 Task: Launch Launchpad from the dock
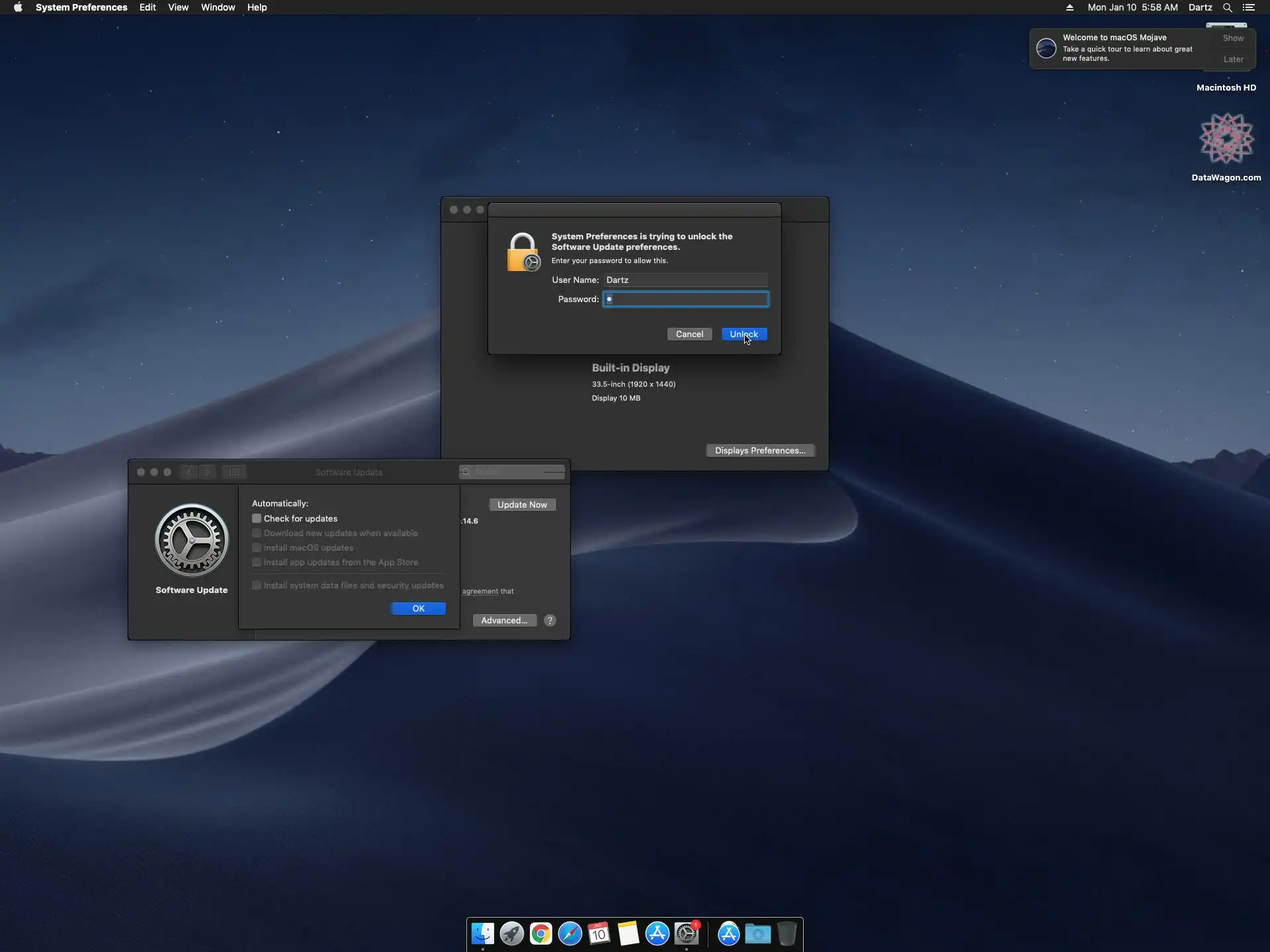[511, 933]
